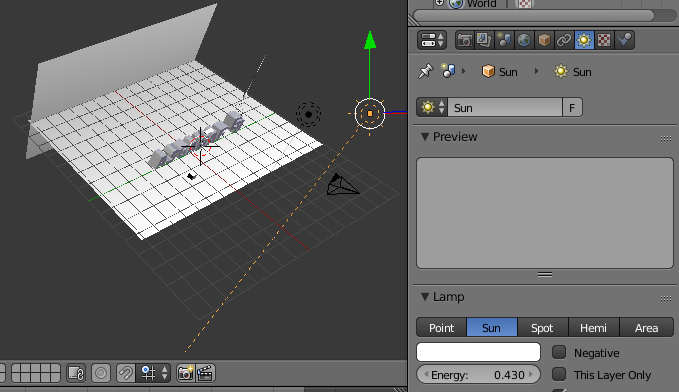This screenshot has height=392, width=679.
Task: Enable the Negative checkbox
Action: click(x=559, y=352)
